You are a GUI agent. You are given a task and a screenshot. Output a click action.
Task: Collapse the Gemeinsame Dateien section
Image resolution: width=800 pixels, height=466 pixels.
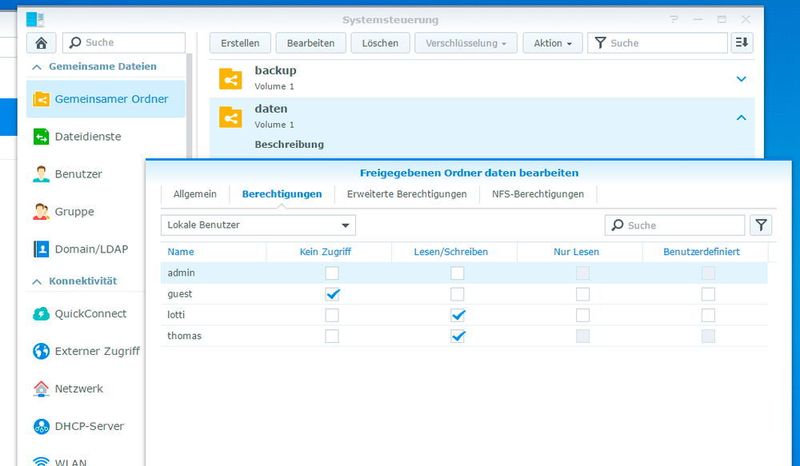pyautogui.click(x=37, y=67)
